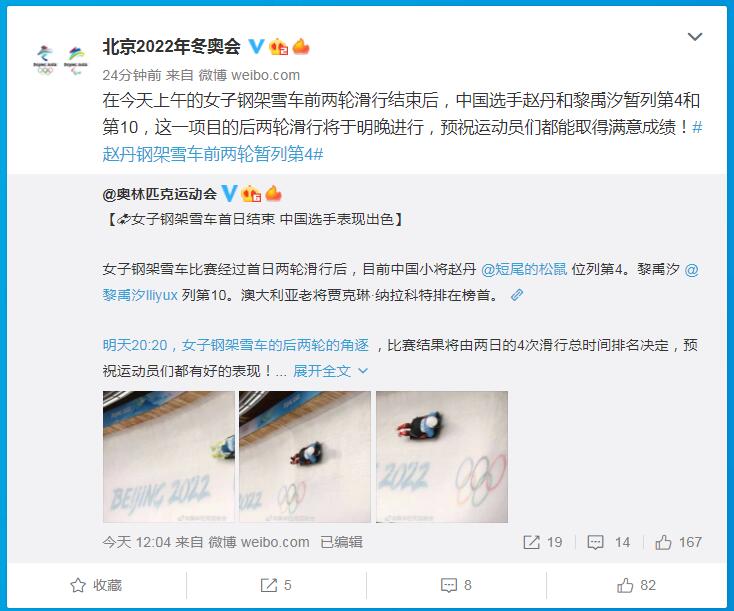Open the post options chevron menu
The image size is (734, 611).
695,37
